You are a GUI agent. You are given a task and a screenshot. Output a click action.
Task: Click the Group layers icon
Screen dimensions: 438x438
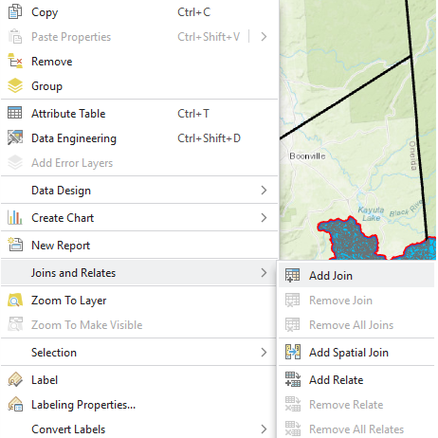(15, 86)
